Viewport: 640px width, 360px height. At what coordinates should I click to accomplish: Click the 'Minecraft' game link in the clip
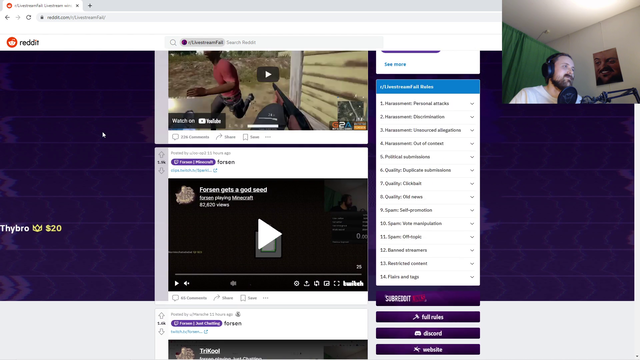pos(242,198)
